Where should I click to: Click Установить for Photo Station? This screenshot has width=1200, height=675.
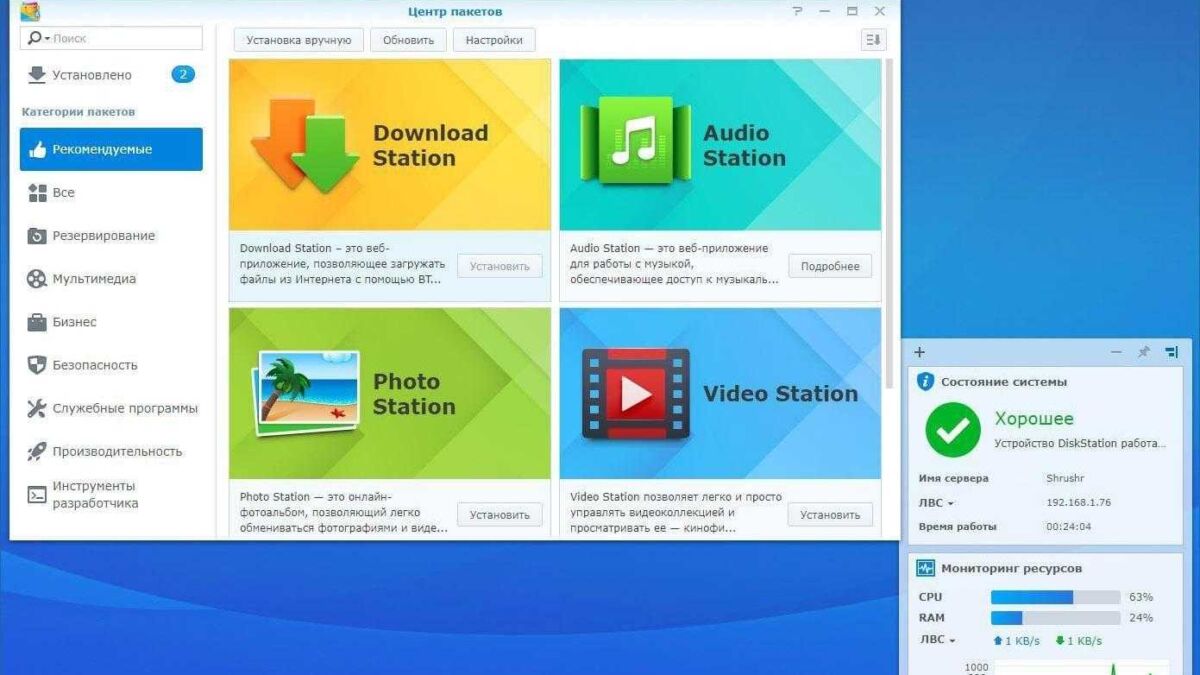pos(500,515)
